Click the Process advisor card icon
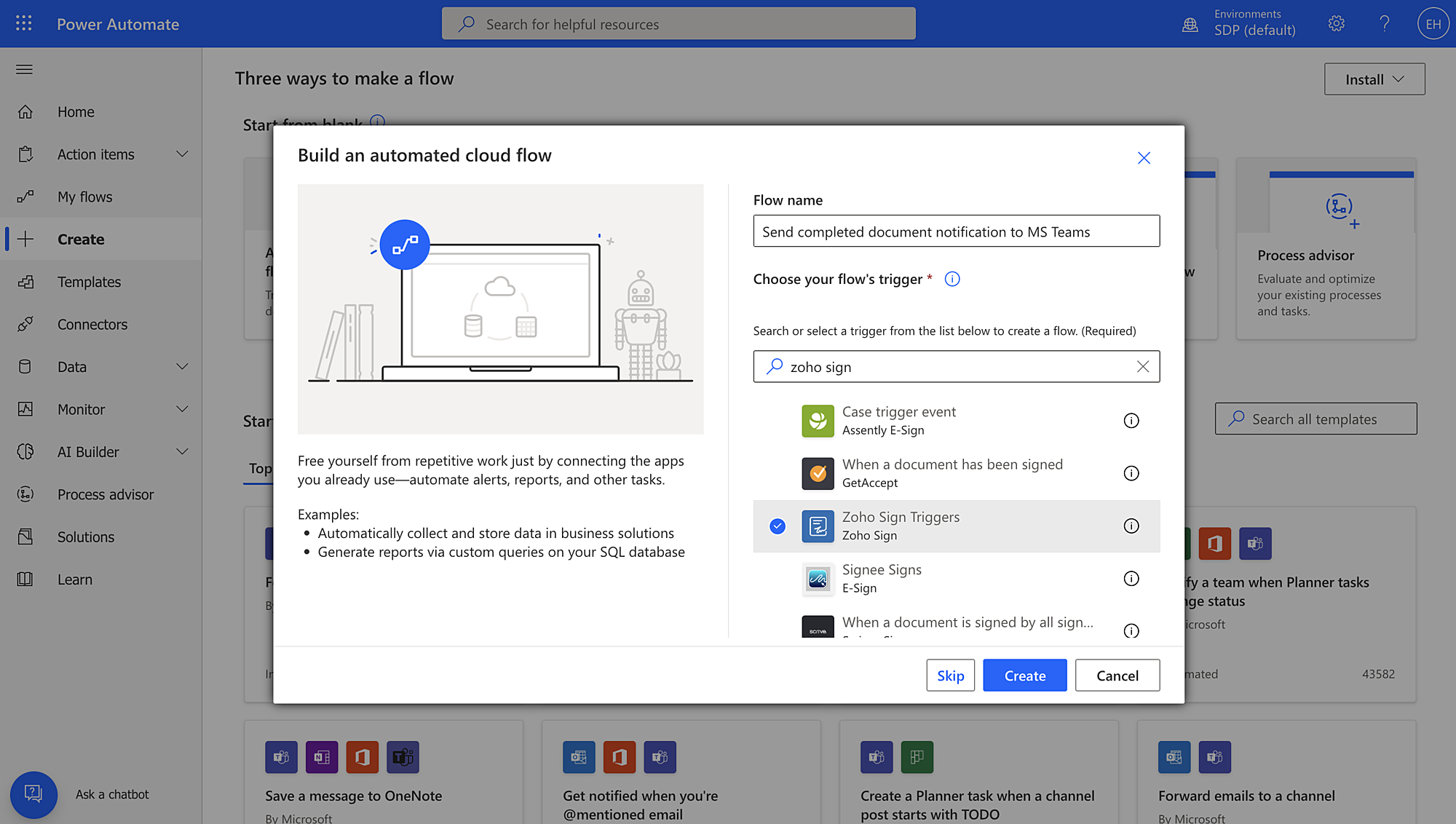 coord(1341,210)
